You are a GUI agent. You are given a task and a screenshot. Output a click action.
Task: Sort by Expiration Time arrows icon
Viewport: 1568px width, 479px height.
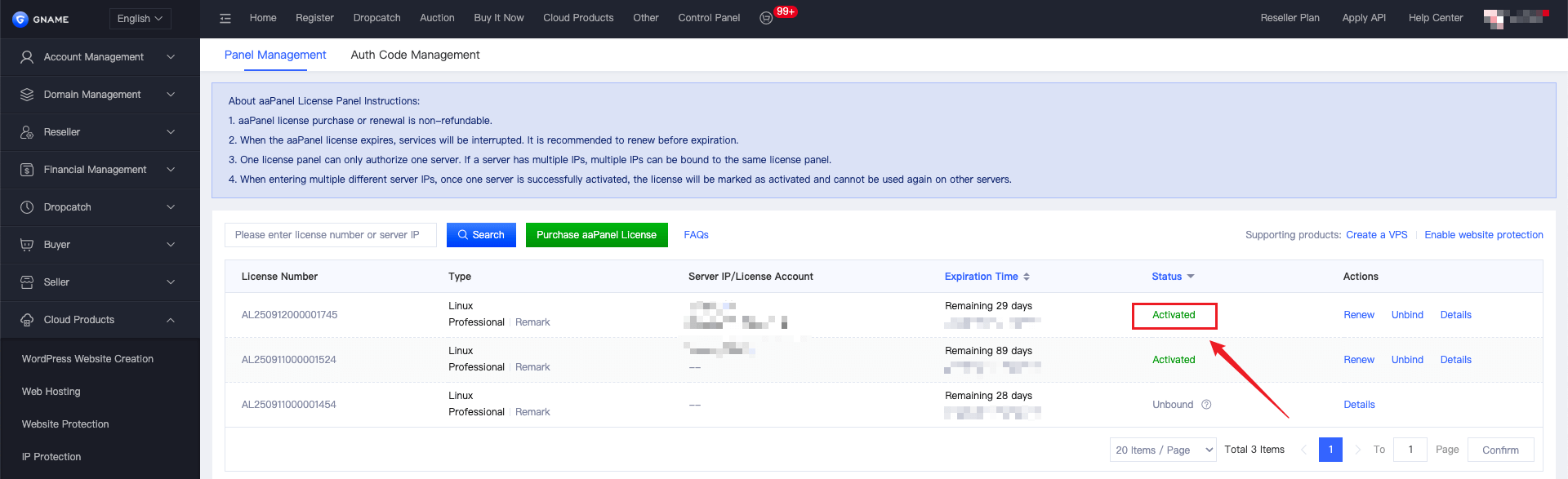(x=1027, y=277)
